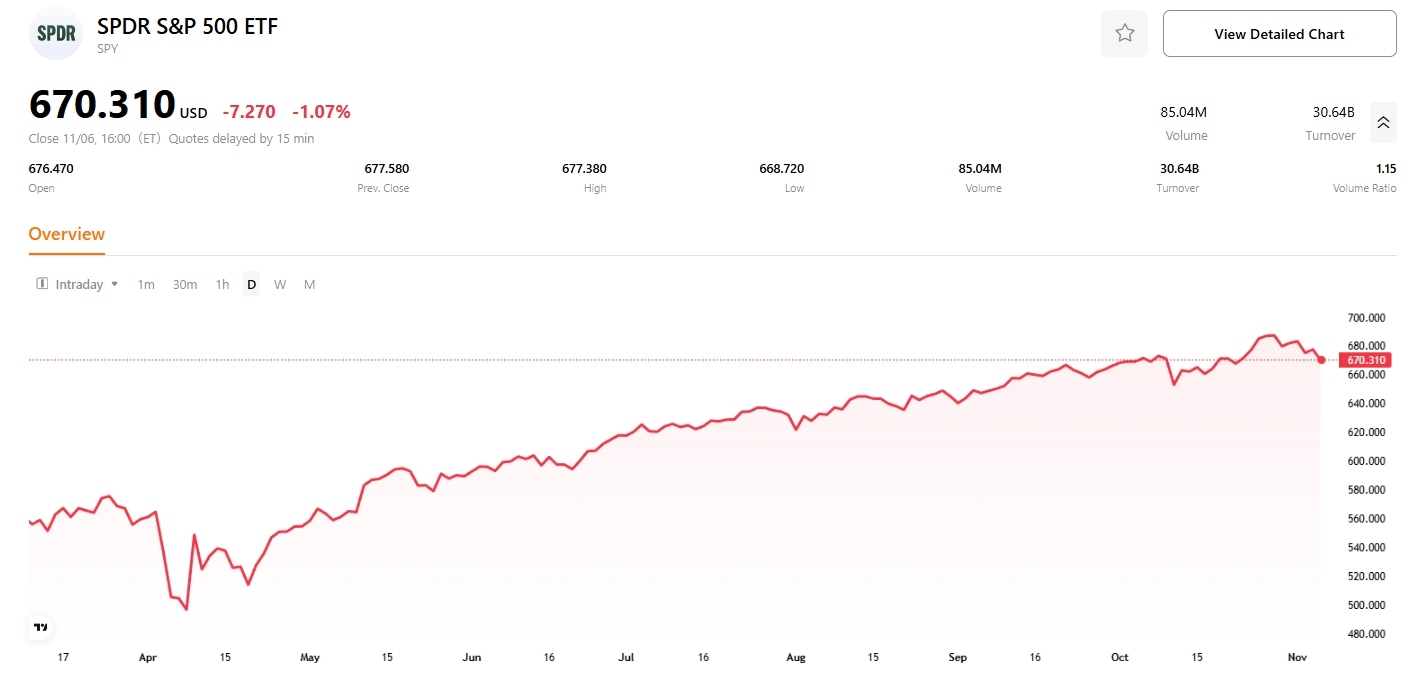Click the latest price dot on the chart line

click(1320, 360)
